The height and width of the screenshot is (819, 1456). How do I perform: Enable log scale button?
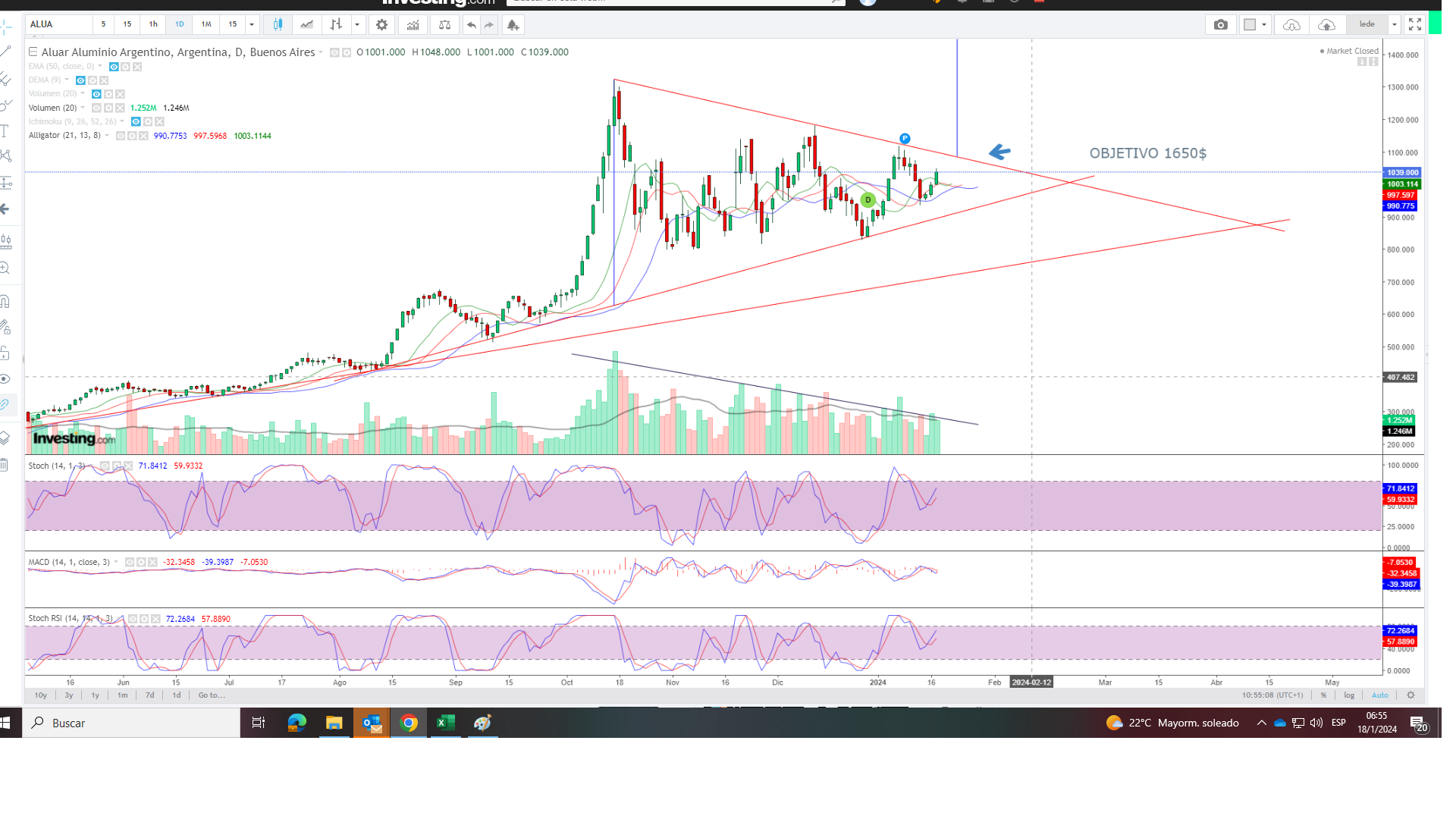tap(1349, 695)
